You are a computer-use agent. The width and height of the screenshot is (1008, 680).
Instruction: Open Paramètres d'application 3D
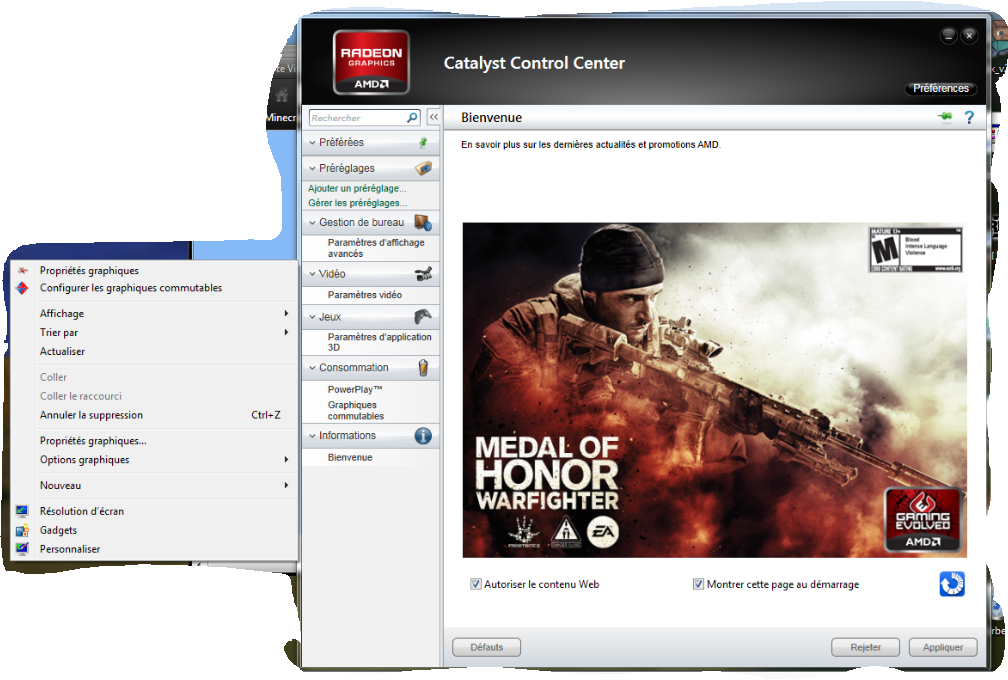tap(379, 342)
